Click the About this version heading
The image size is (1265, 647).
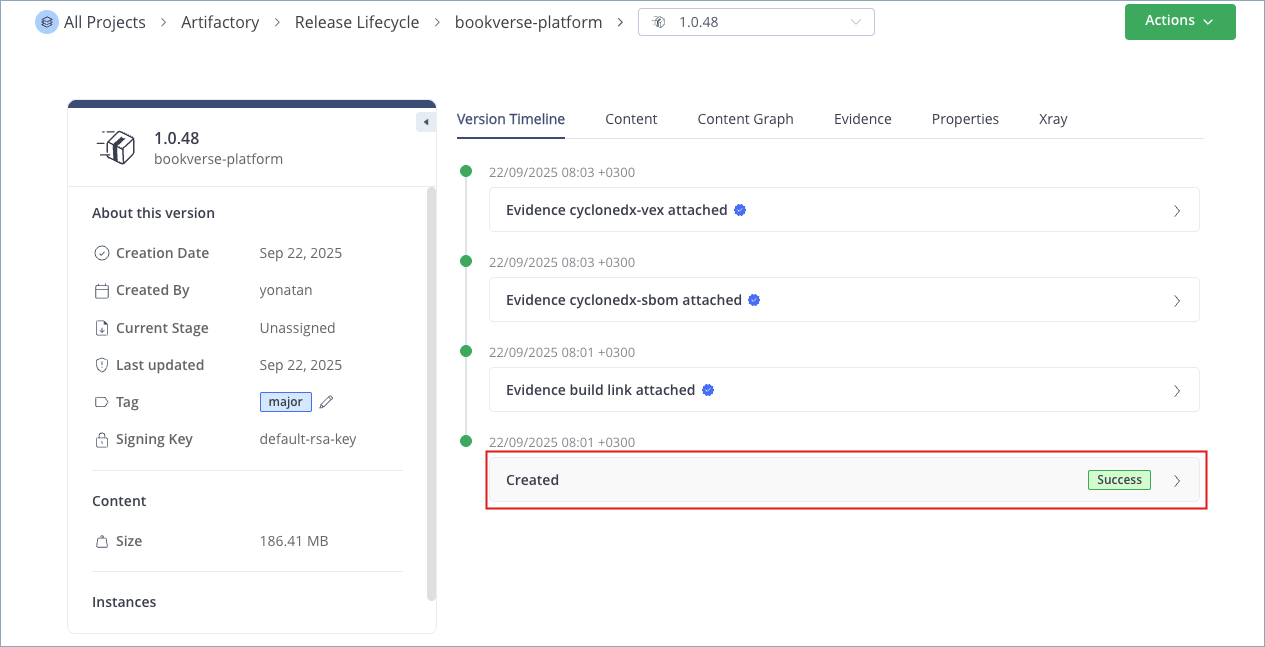tap(153, 213)
